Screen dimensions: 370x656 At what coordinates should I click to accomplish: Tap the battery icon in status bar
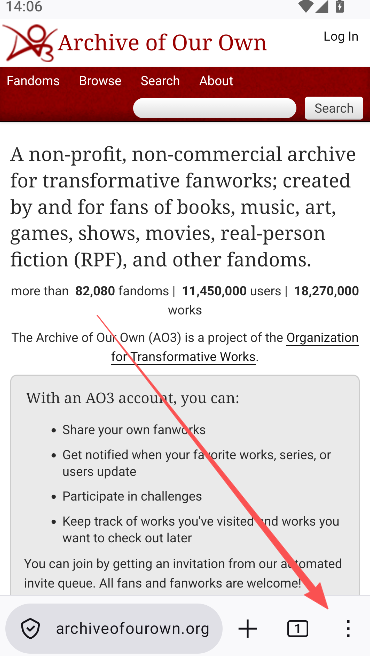point(339,6)
